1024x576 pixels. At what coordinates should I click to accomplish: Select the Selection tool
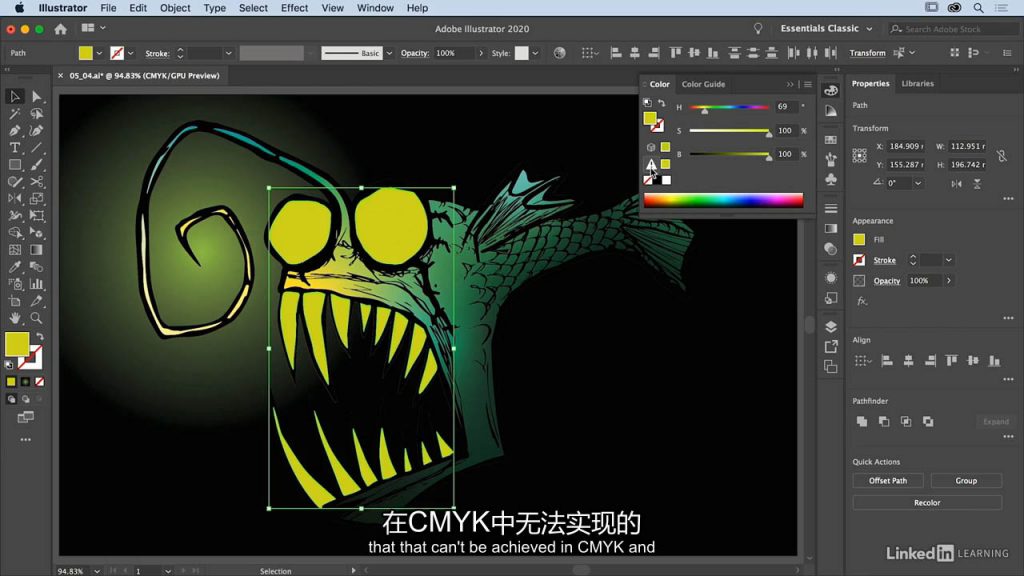(x=14, y=97)
